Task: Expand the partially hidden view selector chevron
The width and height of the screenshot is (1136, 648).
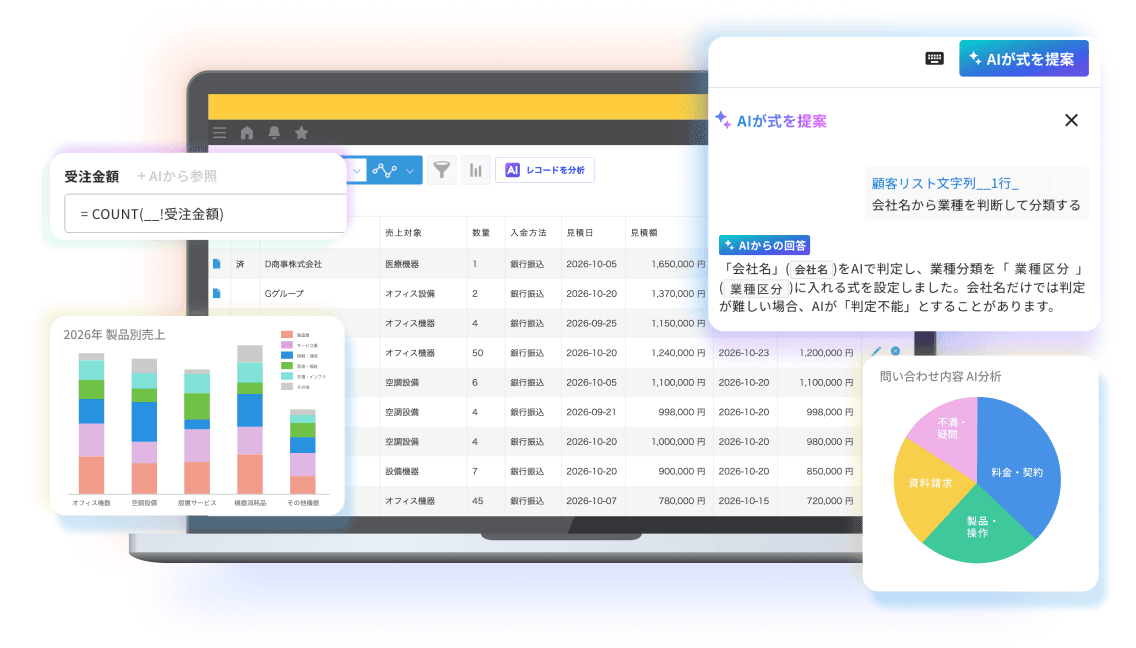Action: [356, 171]
